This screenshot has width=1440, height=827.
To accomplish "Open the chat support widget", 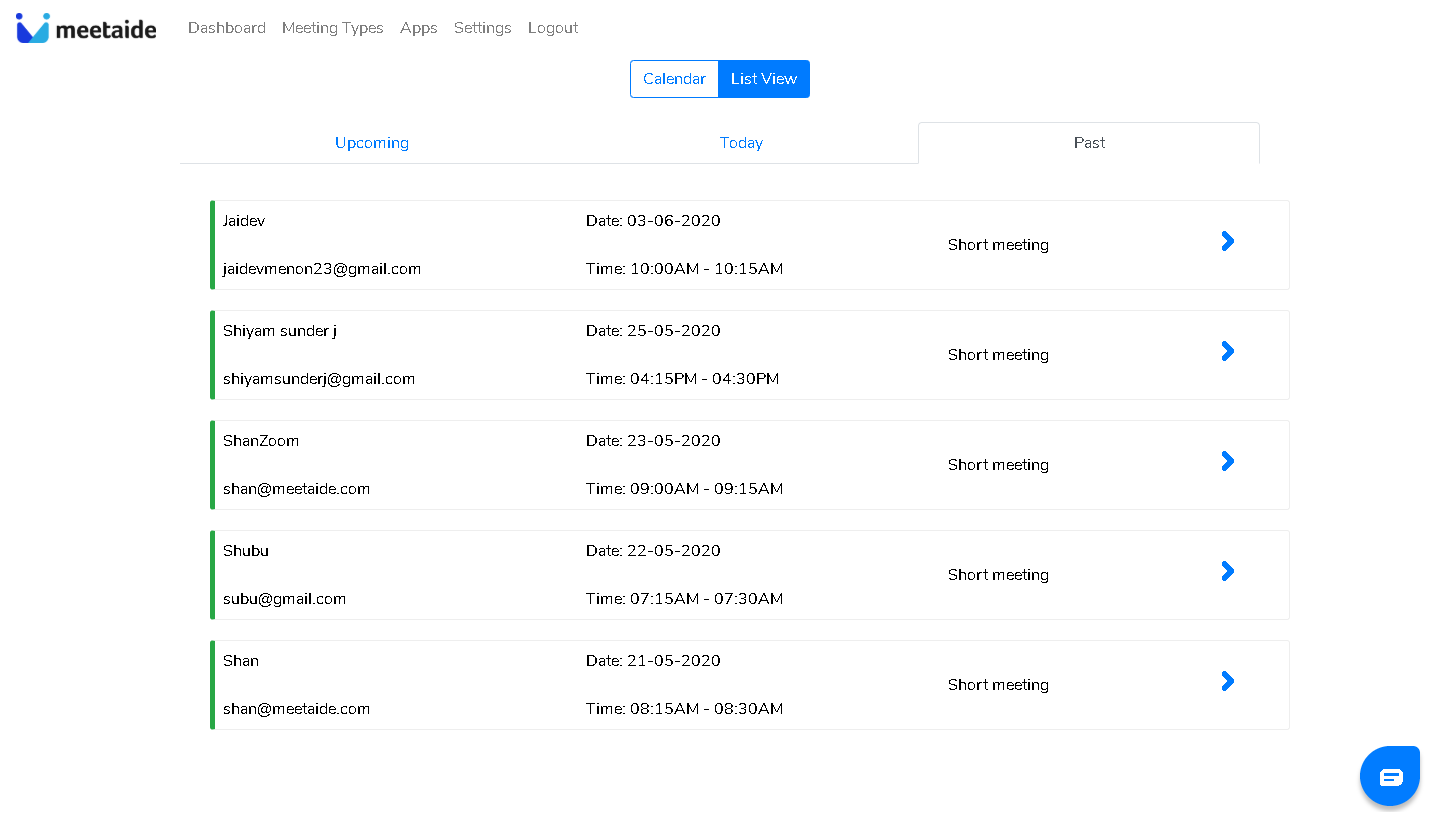I will 1390,776.
